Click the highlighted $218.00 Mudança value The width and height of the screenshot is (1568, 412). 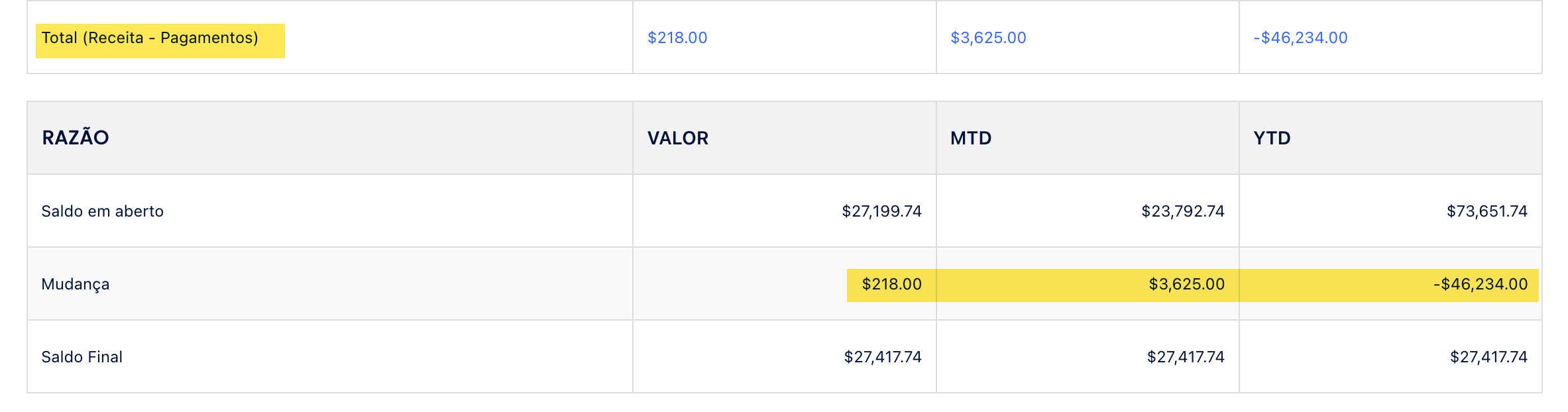(x=891, y=284)
